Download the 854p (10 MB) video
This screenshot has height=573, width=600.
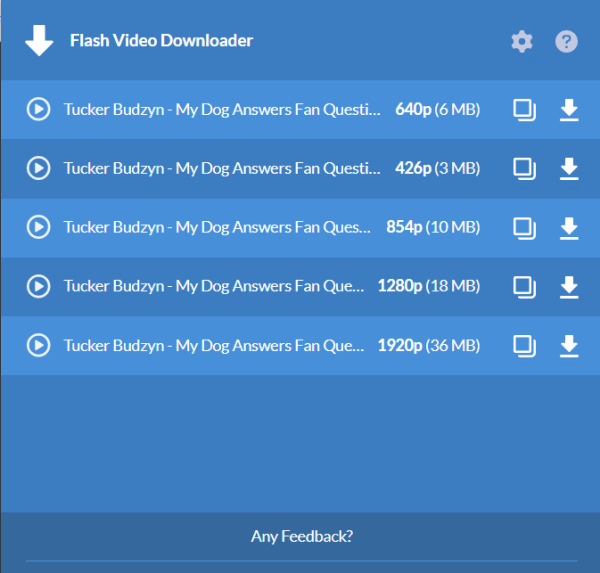coord(569,228)
